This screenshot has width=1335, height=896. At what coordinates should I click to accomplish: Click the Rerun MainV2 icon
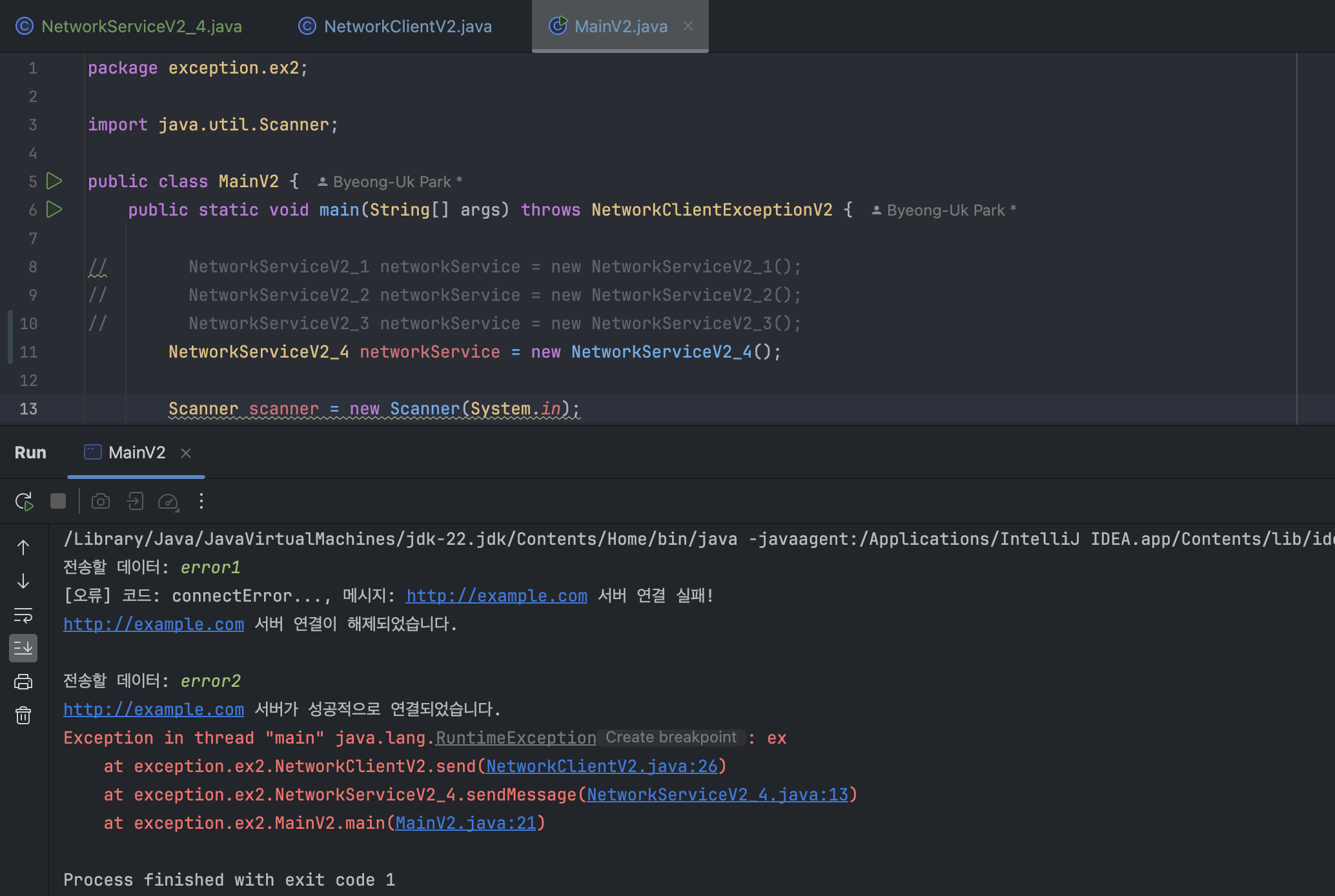tap(24, 502)
